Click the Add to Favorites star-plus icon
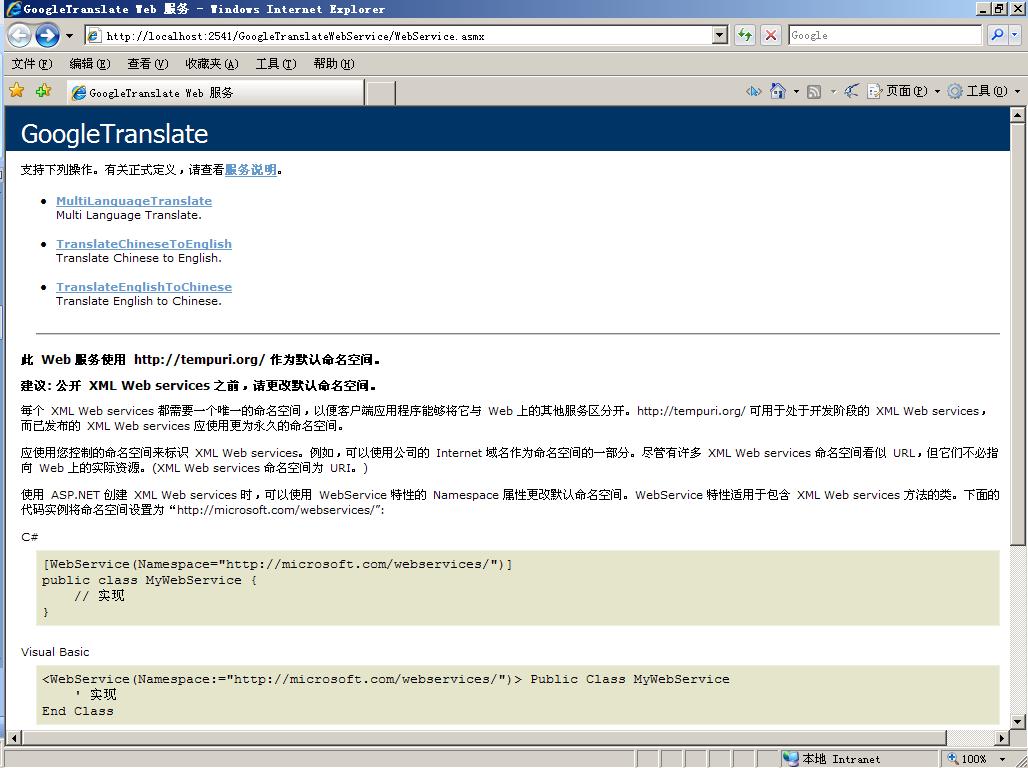 [43, 91]
